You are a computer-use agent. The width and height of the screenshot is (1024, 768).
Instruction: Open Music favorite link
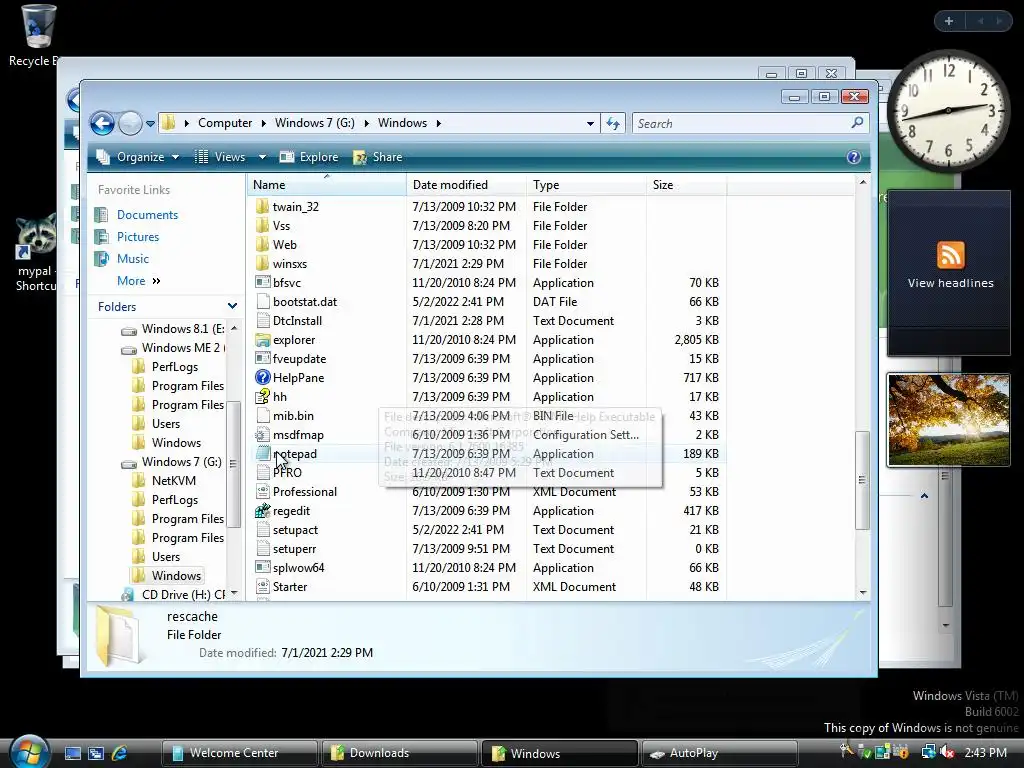pos(133,259)
